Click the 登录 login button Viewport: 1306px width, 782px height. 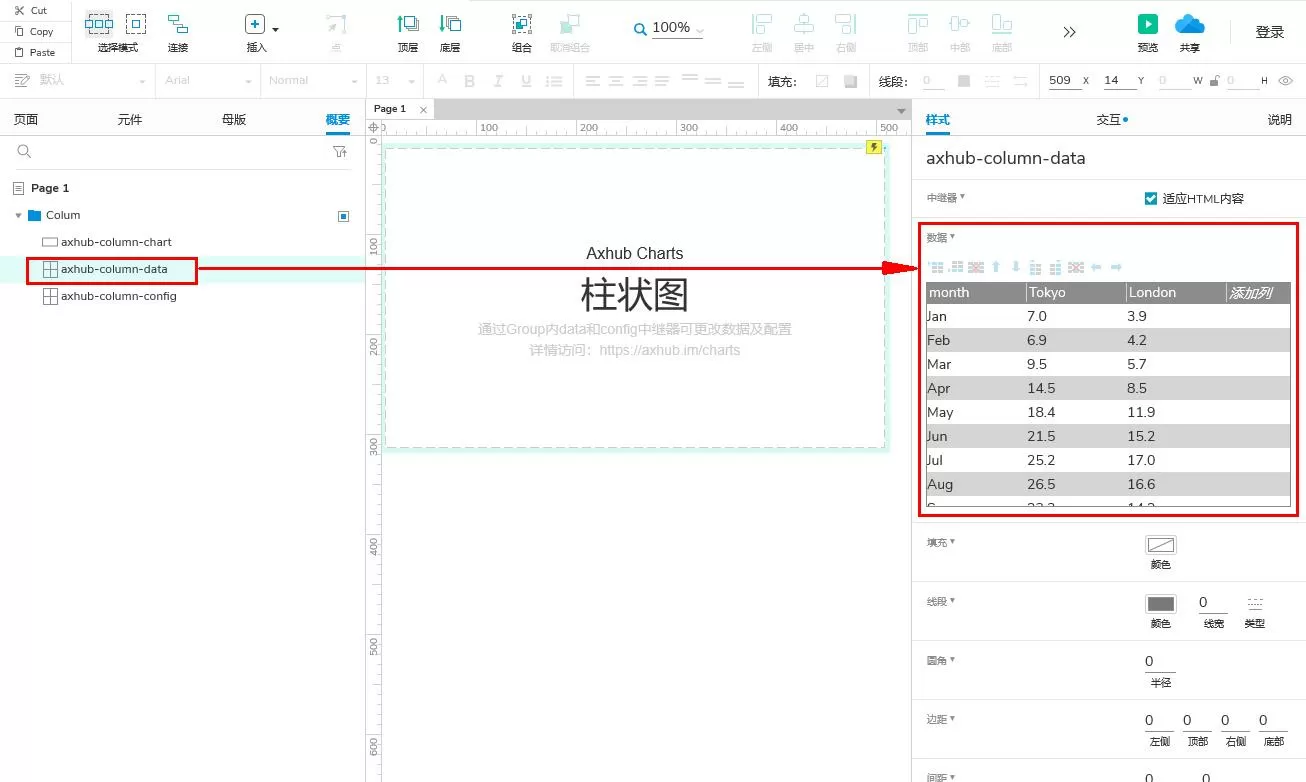(1270, 32)
